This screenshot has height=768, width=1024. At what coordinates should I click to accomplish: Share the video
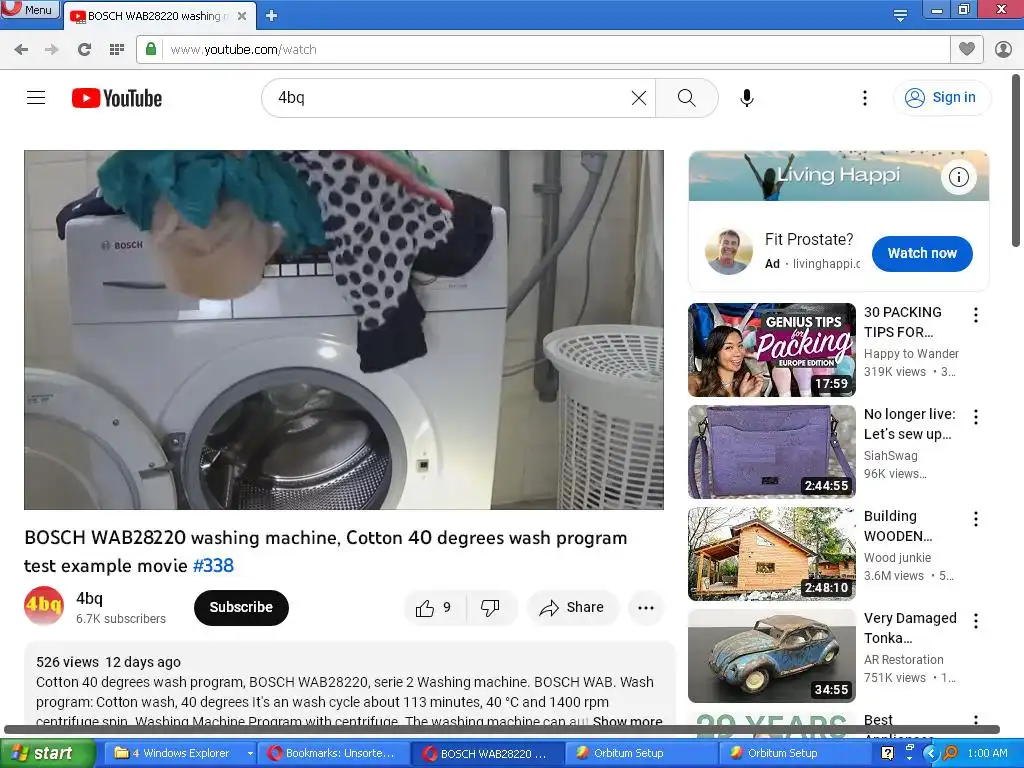coord(572,608)
